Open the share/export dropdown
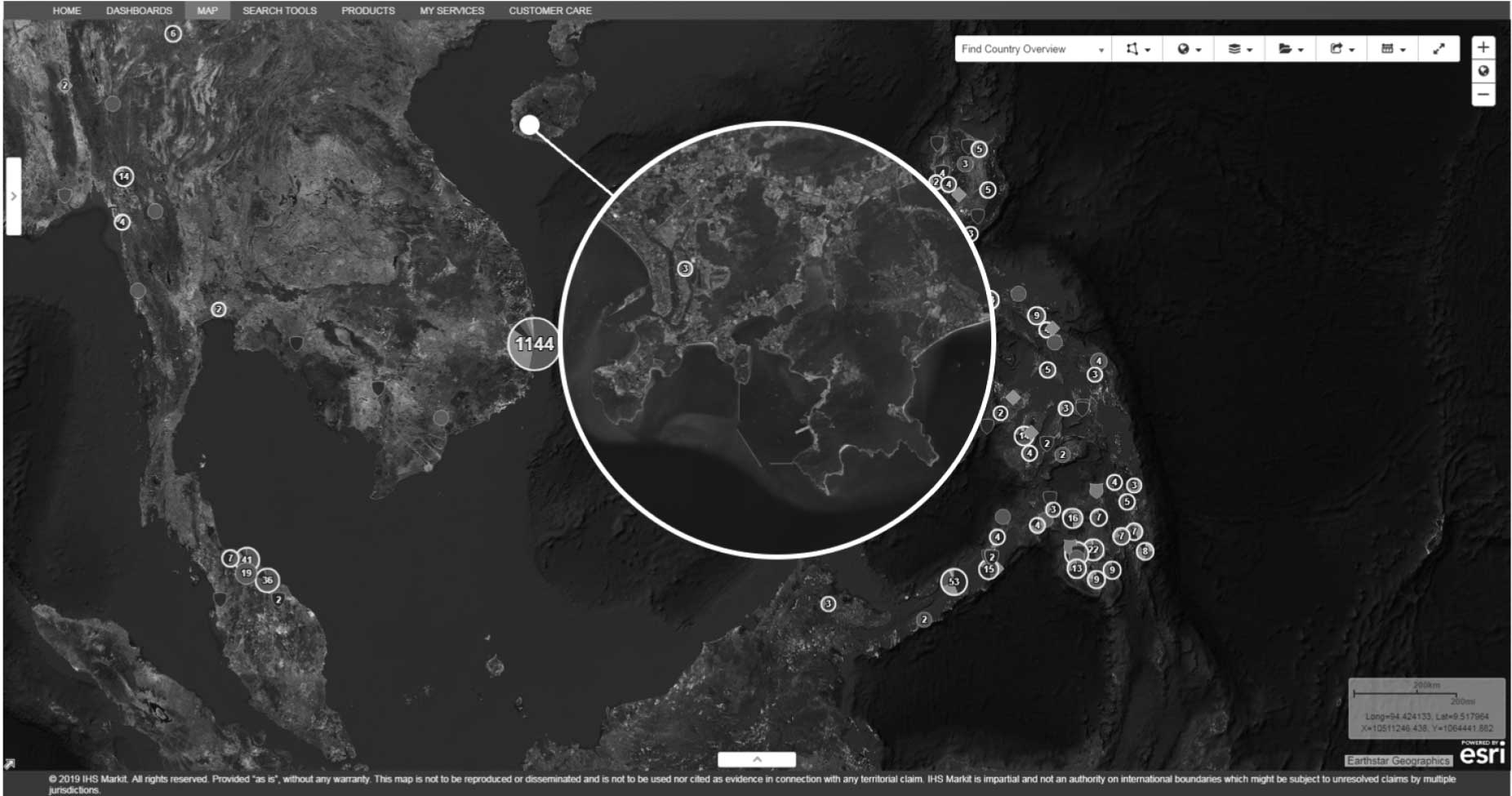The height and width of the screenshot is (796, 1512). [1341, 49]
